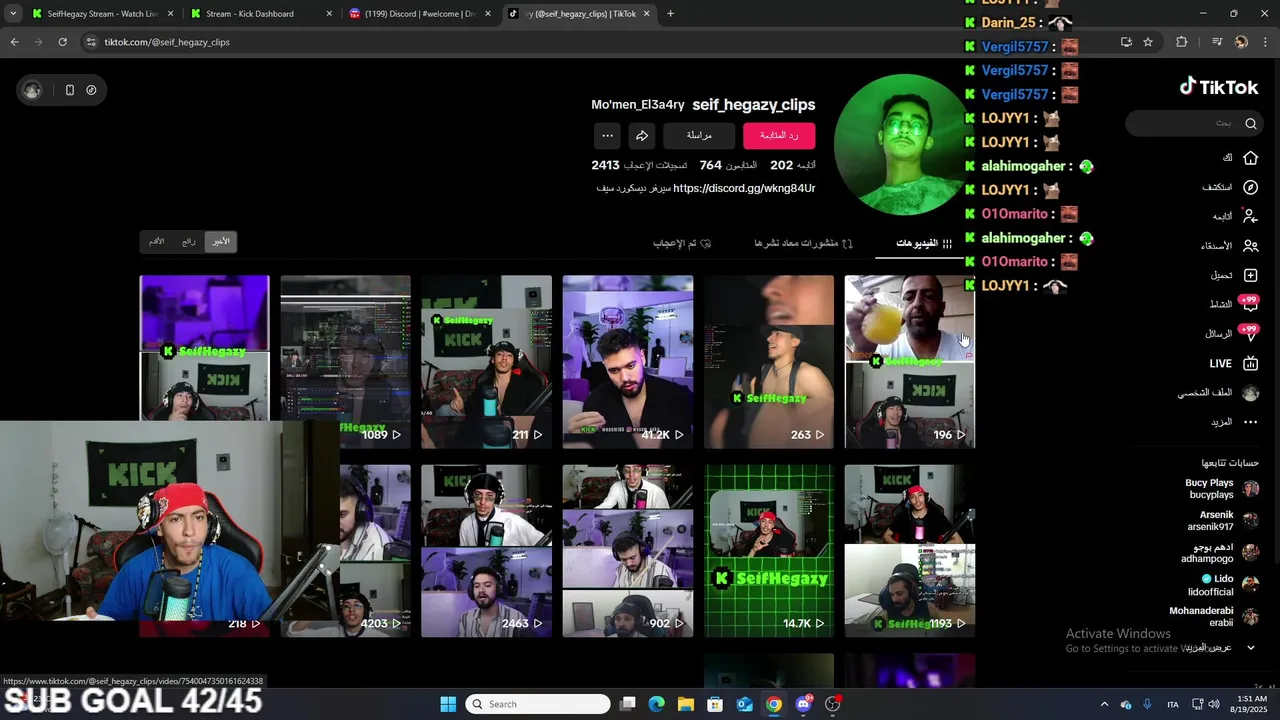Bookmark this page with star icon
The image size is (1280, 720).
point(1148,42)
